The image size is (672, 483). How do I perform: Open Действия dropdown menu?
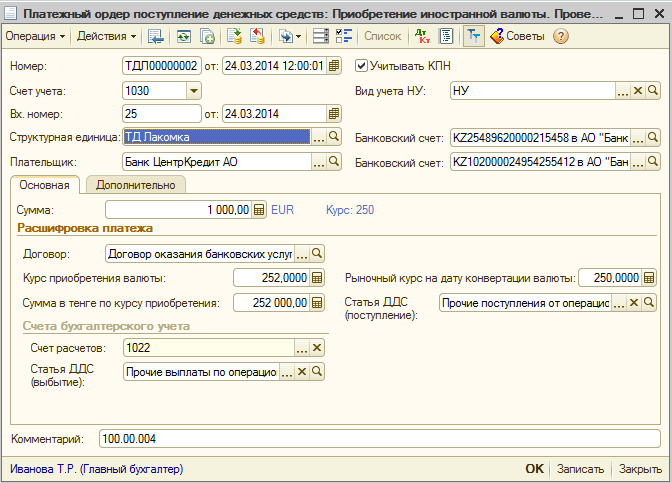click(x=107, y=36)
